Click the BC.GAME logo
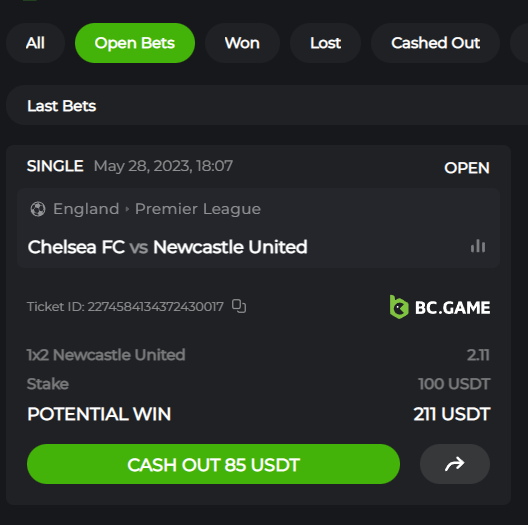528x525 pixels. pyautogui.click(x=440, y=307)
